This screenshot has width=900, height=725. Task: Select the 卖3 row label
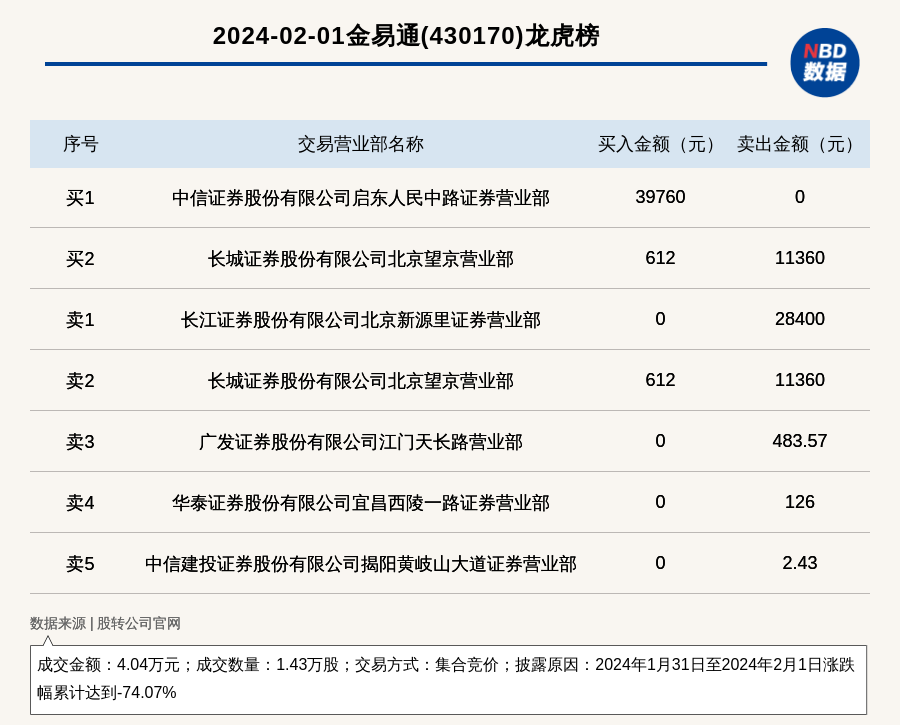click(80, 442)
